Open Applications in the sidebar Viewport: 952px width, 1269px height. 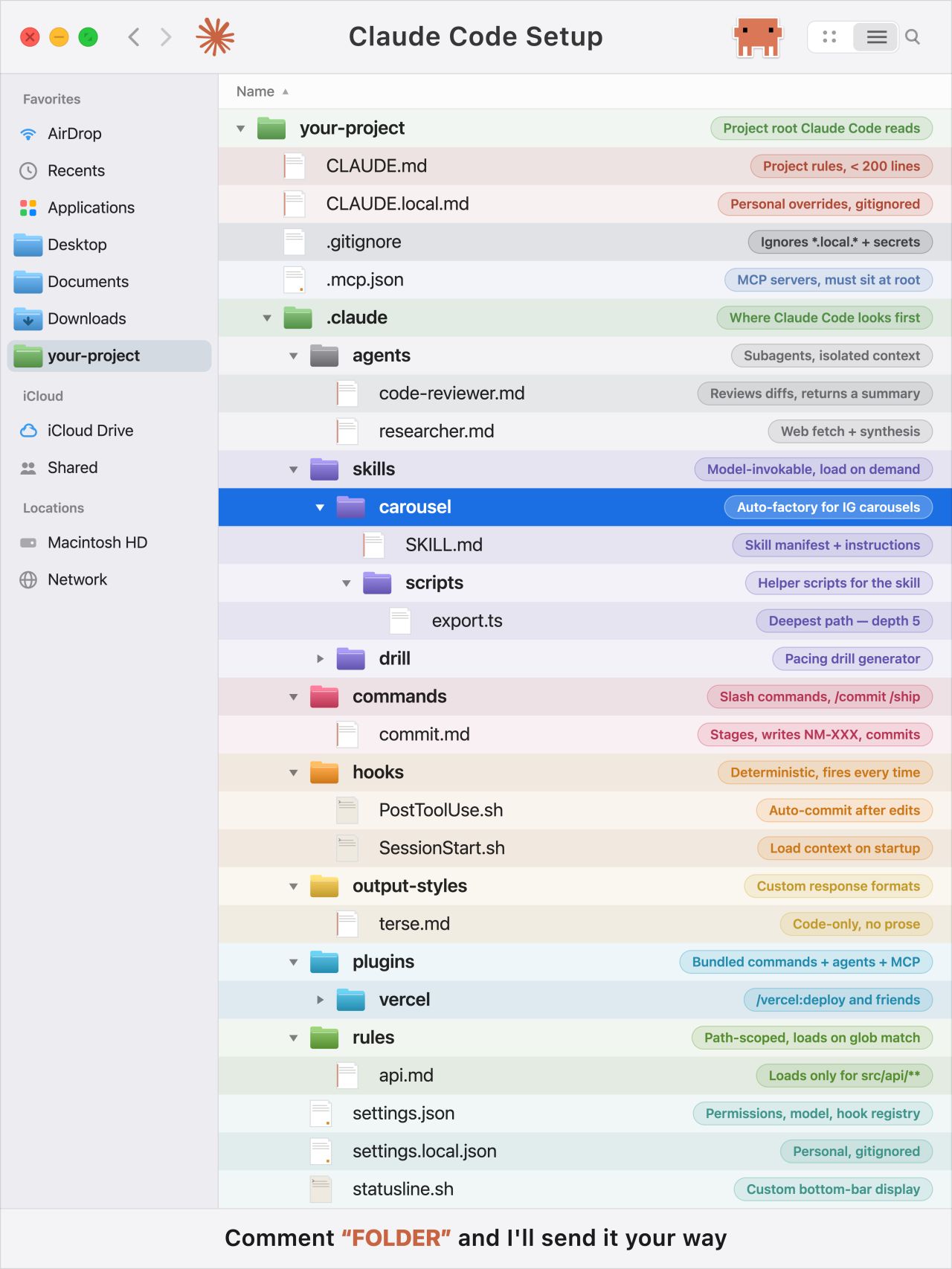[109, 208]
